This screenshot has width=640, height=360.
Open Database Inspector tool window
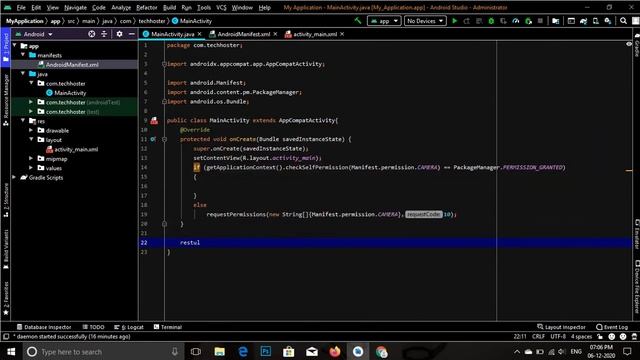tap(44, 327)
